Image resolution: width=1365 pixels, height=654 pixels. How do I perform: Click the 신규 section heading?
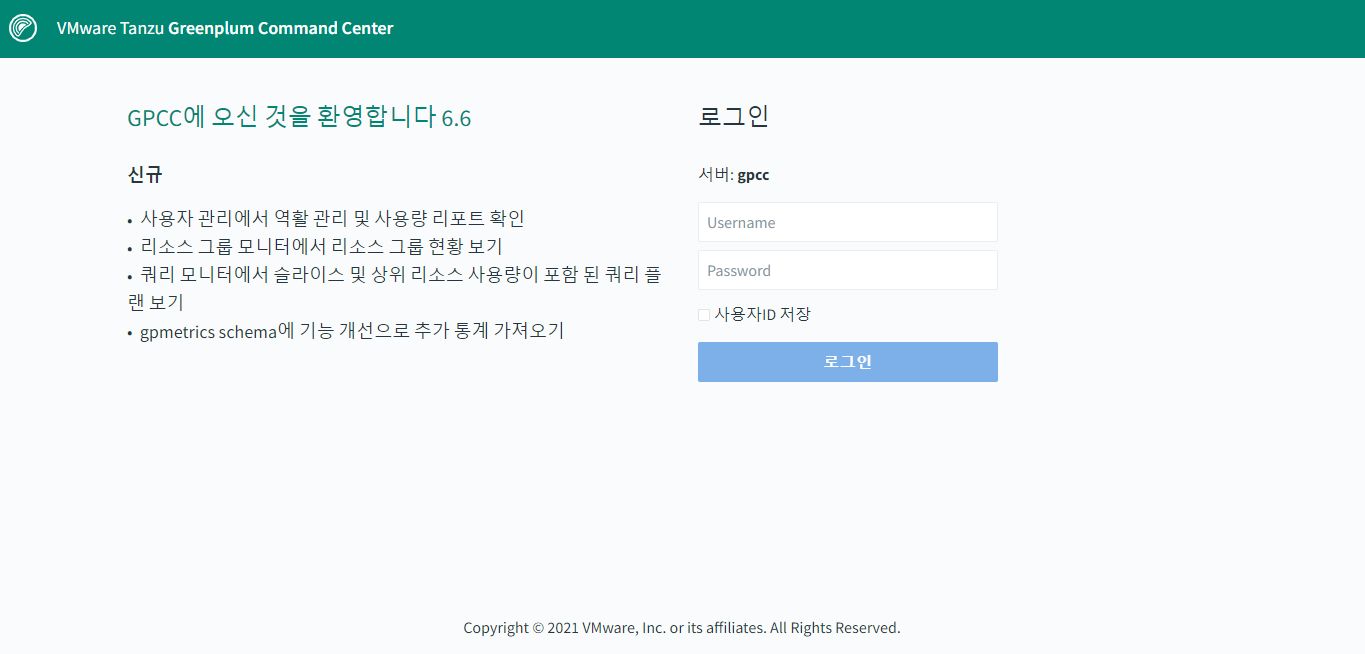pyautogui.click(x=145, y=174)
